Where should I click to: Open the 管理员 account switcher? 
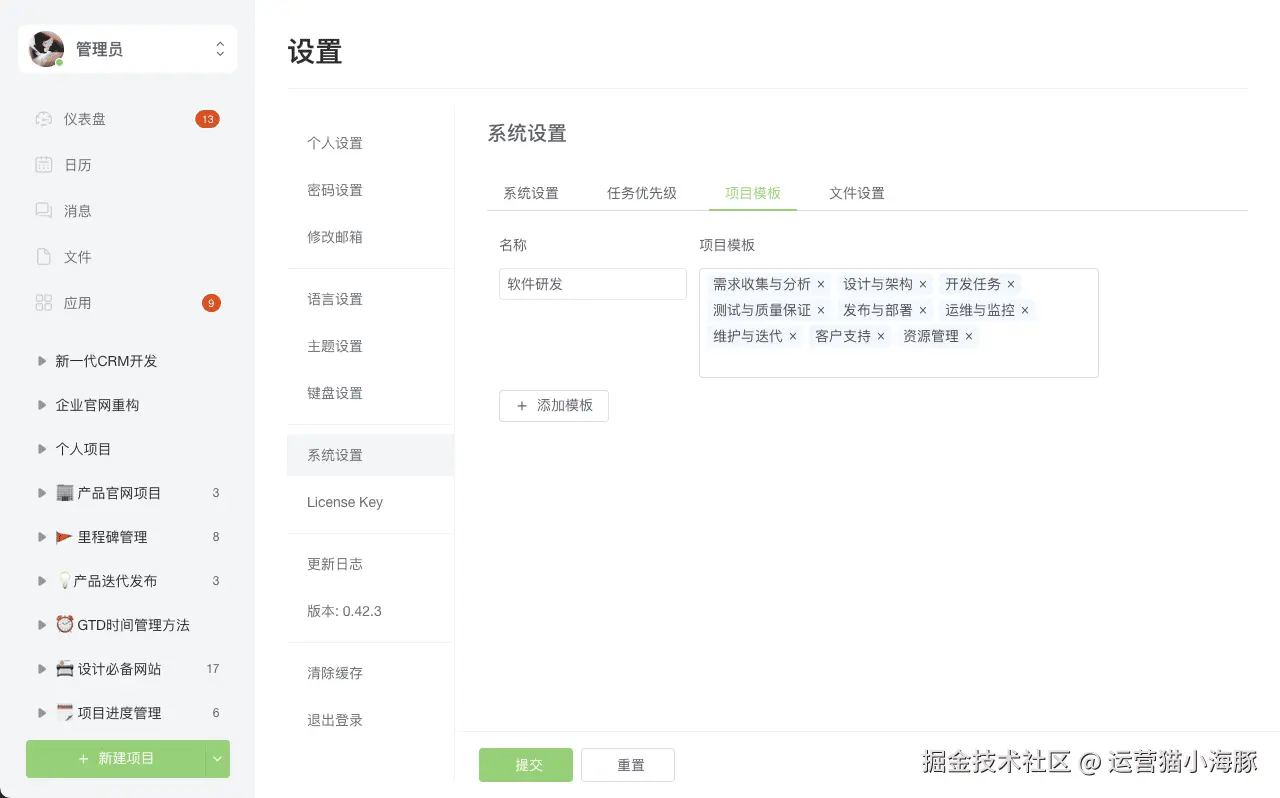pos(220,49)
